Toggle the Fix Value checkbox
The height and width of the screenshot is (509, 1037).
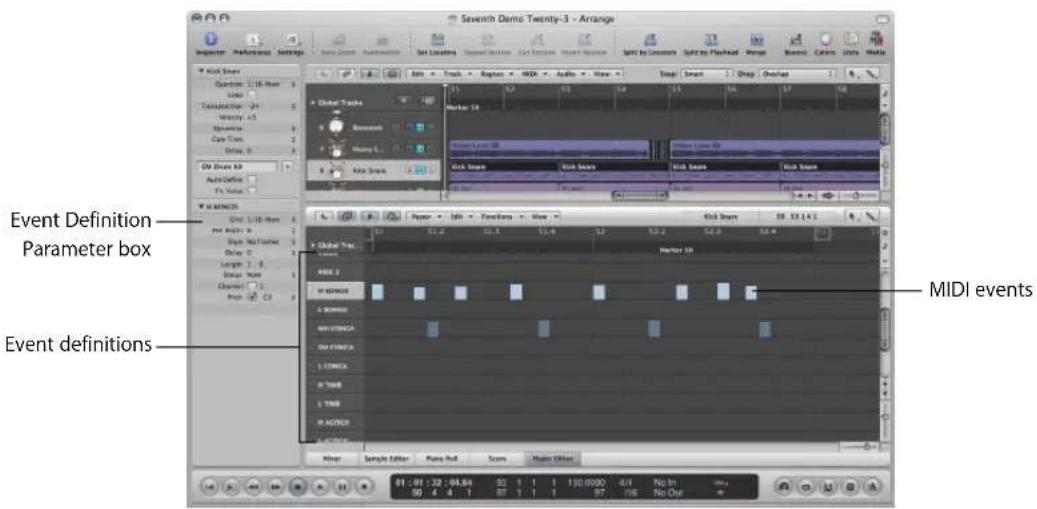click(x=251, y=190)
